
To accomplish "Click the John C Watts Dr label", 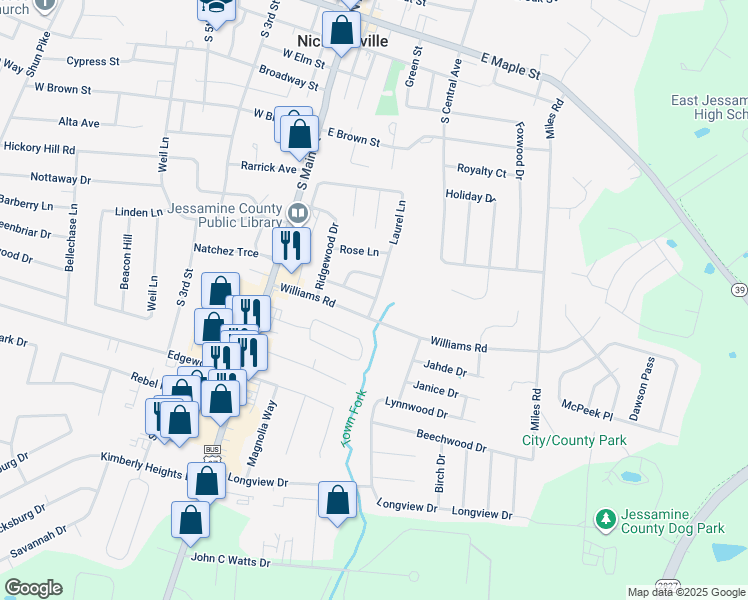I will [x=231, y=560].
